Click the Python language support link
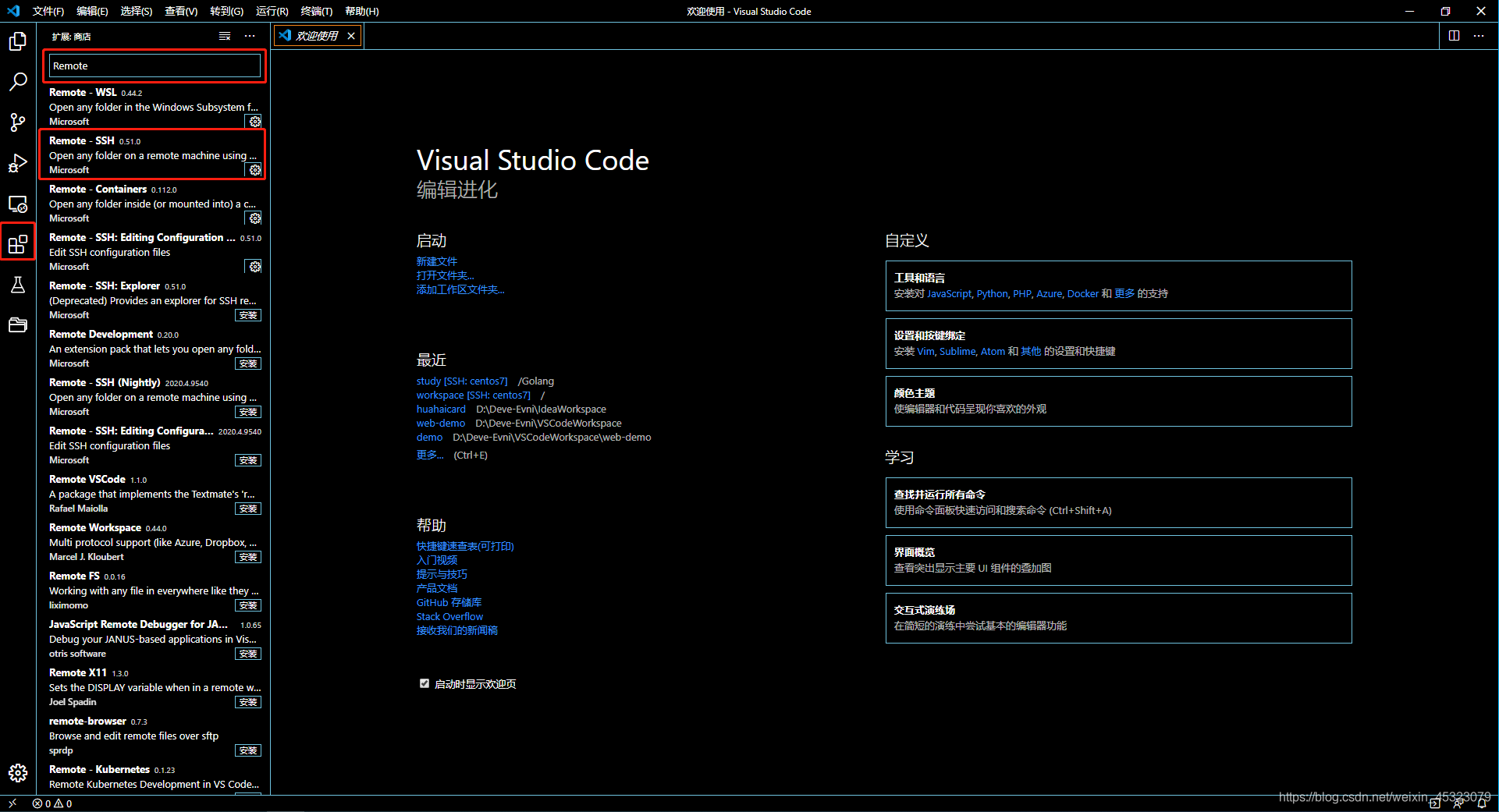Image resolution: width=1499 pixels, height=812 pixels. (992, 294)
